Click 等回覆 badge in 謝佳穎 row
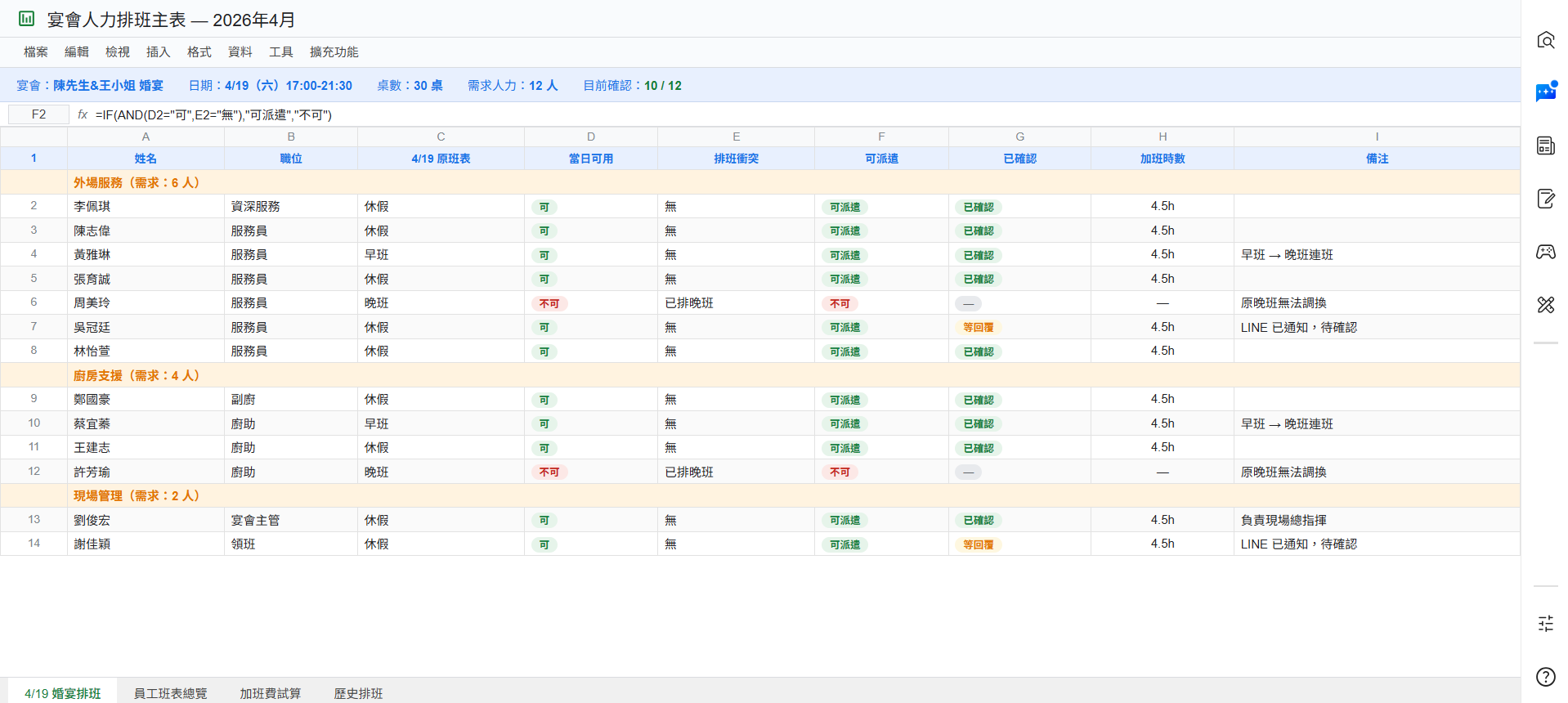 (978, 545)
